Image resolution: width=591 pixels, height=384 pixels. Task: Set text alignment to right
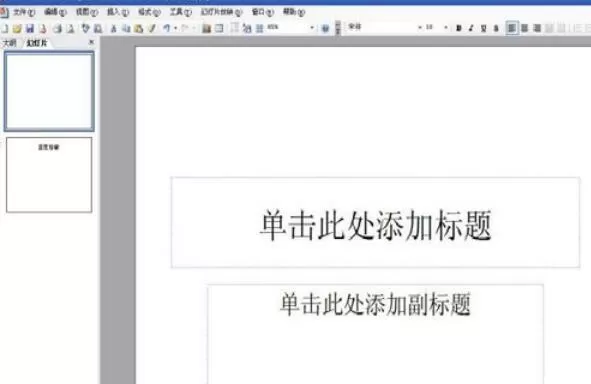pyautogui.click(x=537, y=28)
